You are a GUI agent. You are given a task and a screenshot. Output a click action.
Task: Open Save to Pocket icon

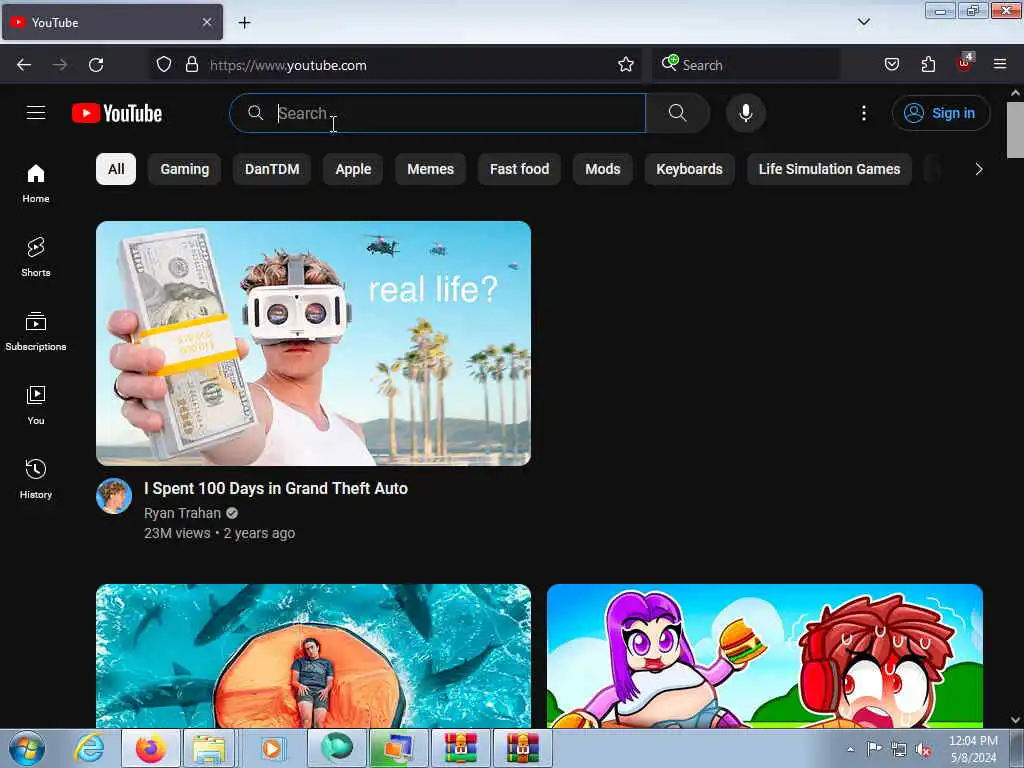(x=891, y=65)
